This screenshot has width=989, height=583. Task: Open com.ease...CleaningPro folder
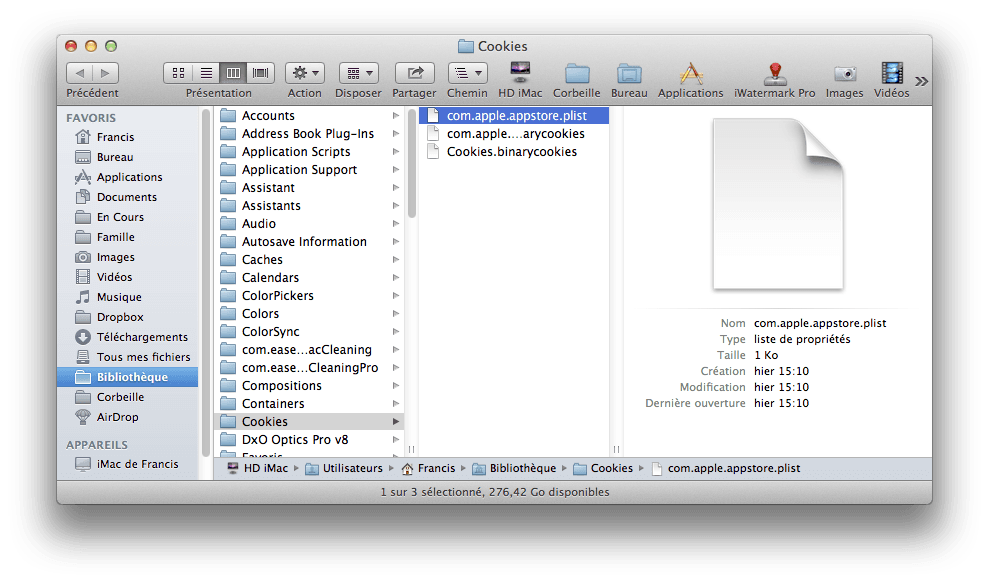coord(310,367)
